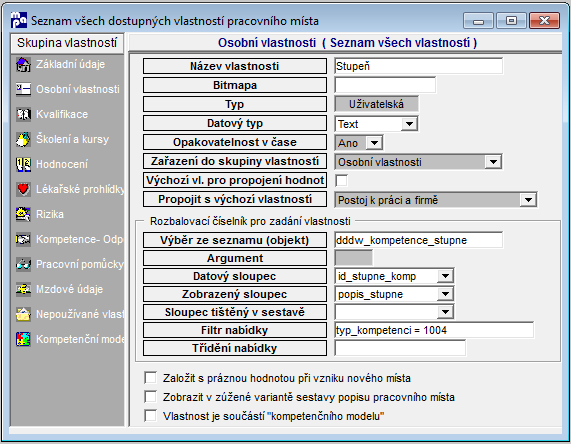Select the Lékařské prohlídky heart icon

coord(23,189)
